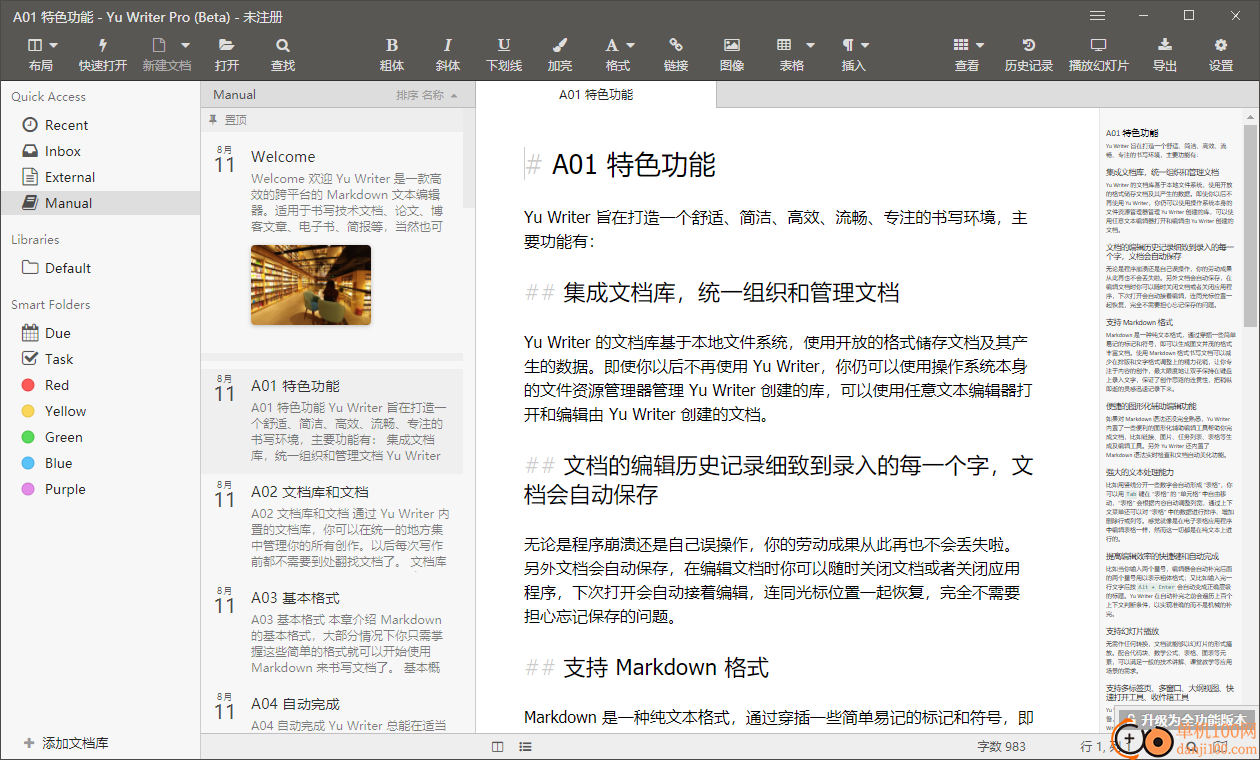This screenshot has height=760, width=1260.
Task: Open the hamburger menu in title bar
Action: 1097,15
